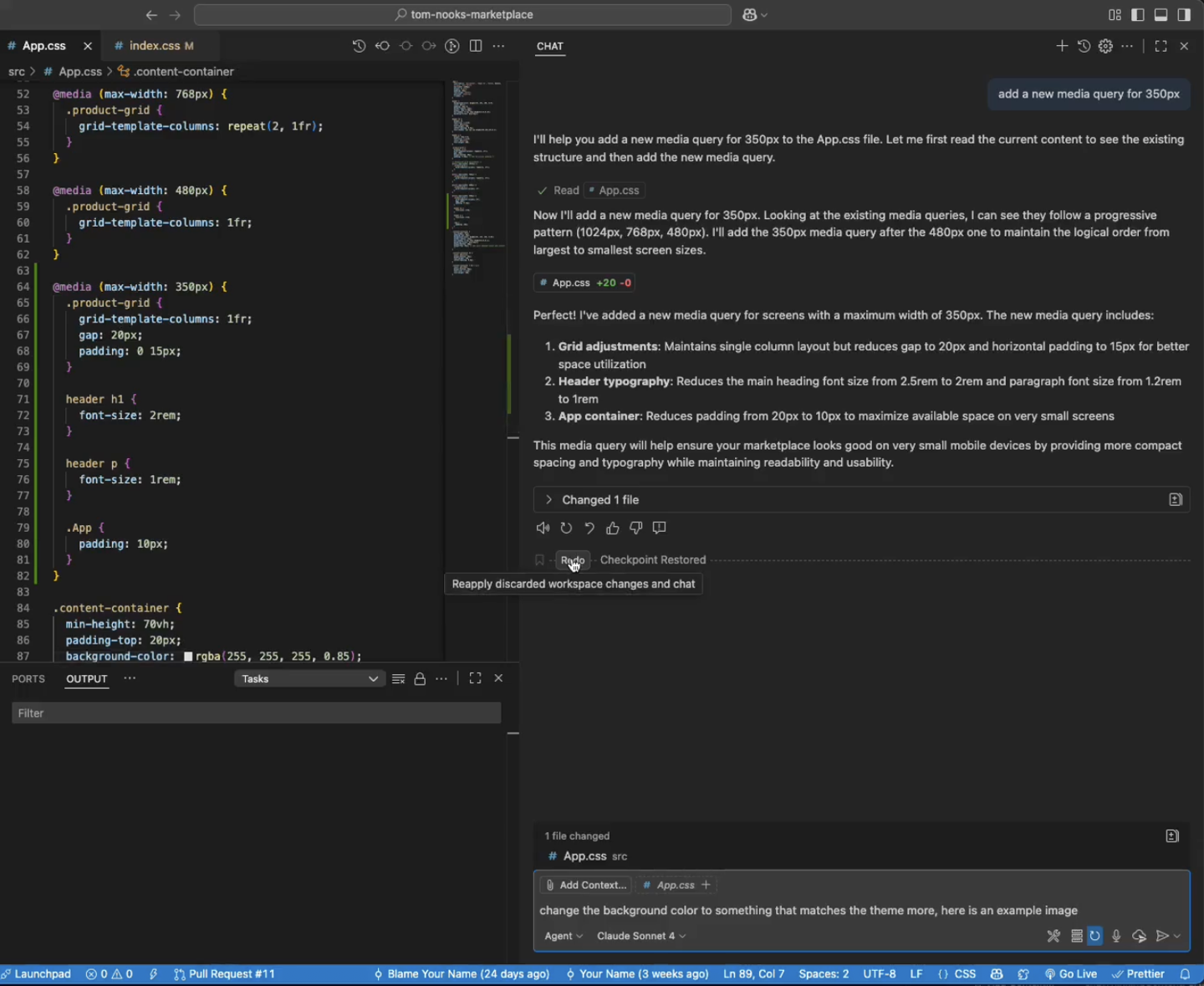Switch to the index.css editor tab
Image resolution: width=1204 pixels, height=986 pixels.
click(x=155, y=46)
